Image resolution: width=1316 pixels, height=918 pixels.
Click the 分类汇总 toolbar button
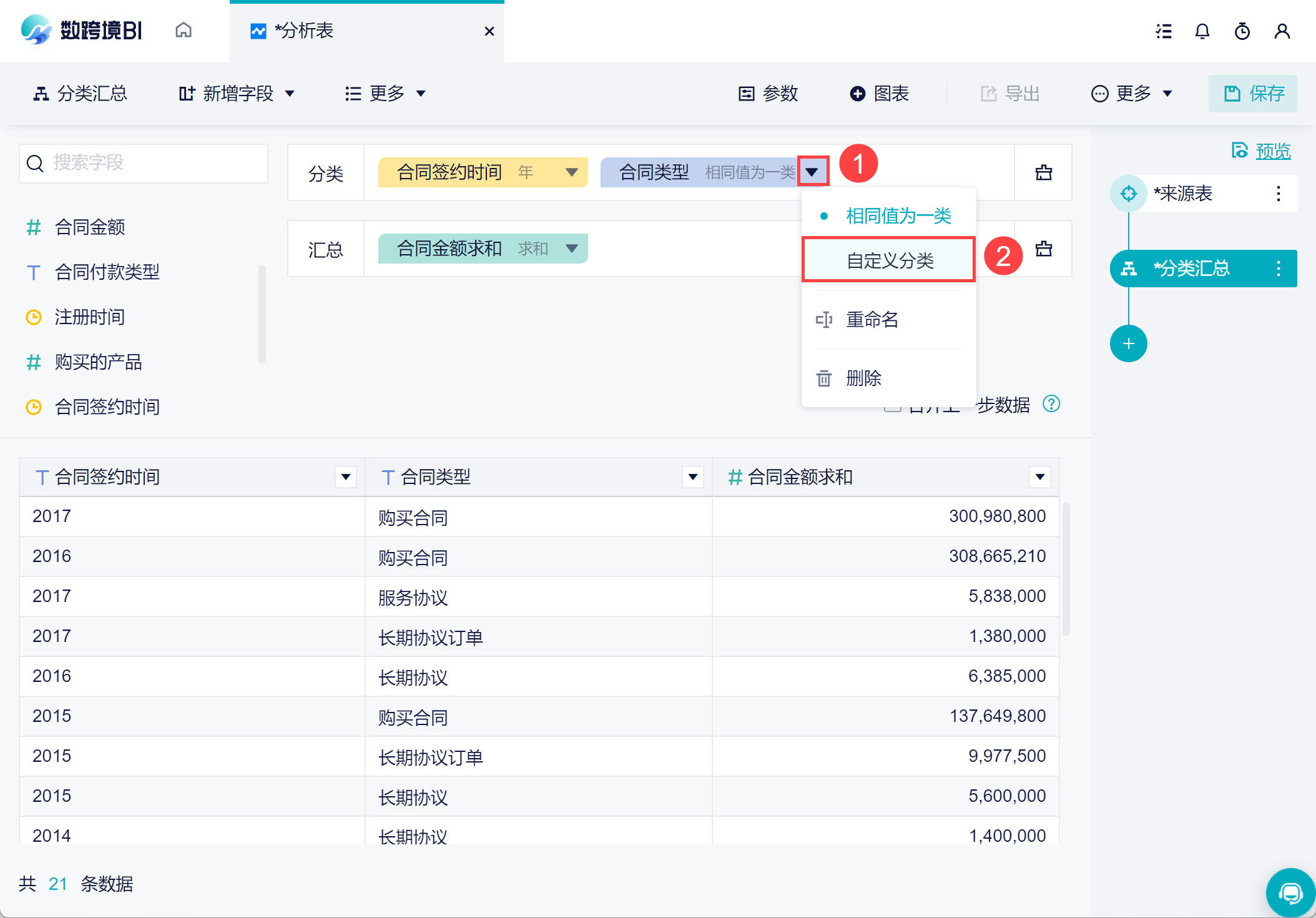80,94
